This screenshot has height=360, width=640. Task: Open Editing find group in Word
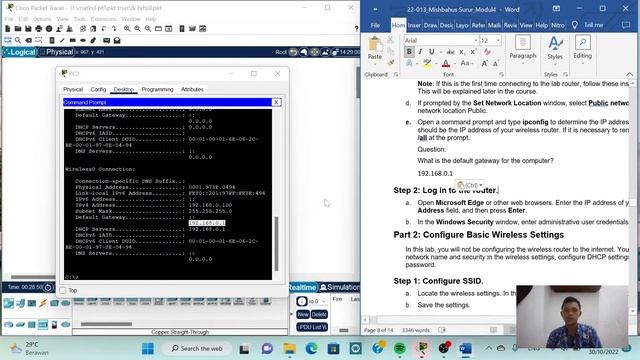pyautogui.click(x=582, y=50)
